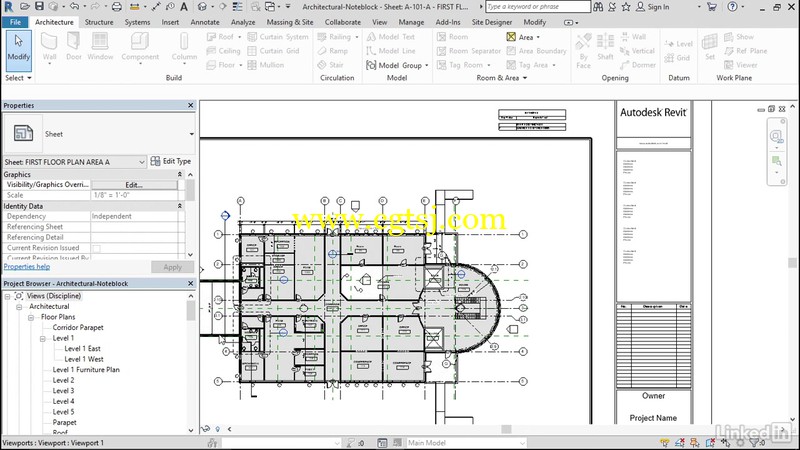Click the Roof tool
This screenshot has width=800, height=450.
point(224,37)
